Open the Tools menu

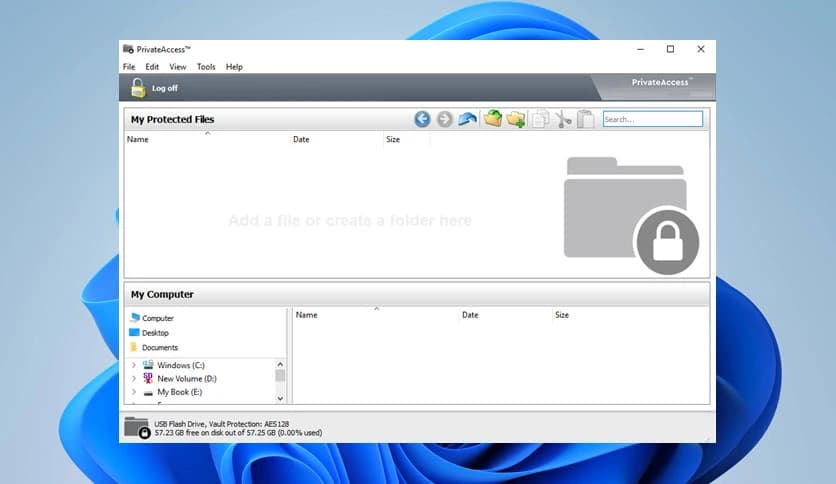pyautogui.click(x=206, y=67)
